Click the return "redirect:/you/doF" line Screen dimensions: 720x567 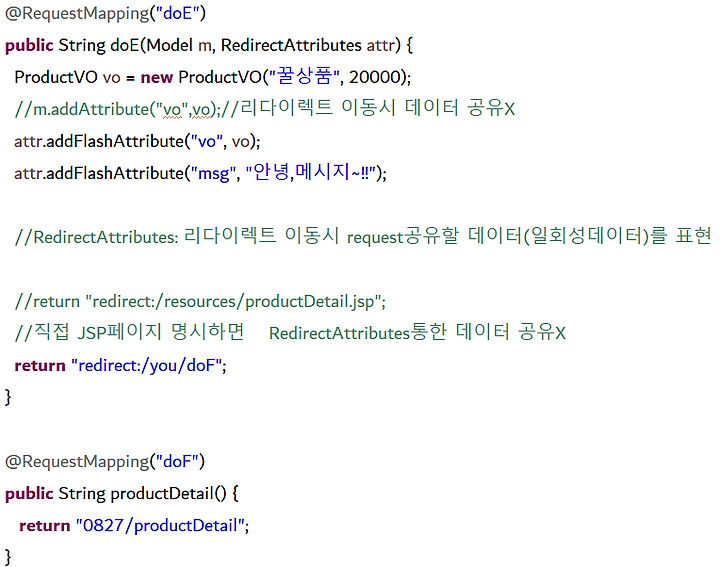[120, 365]
